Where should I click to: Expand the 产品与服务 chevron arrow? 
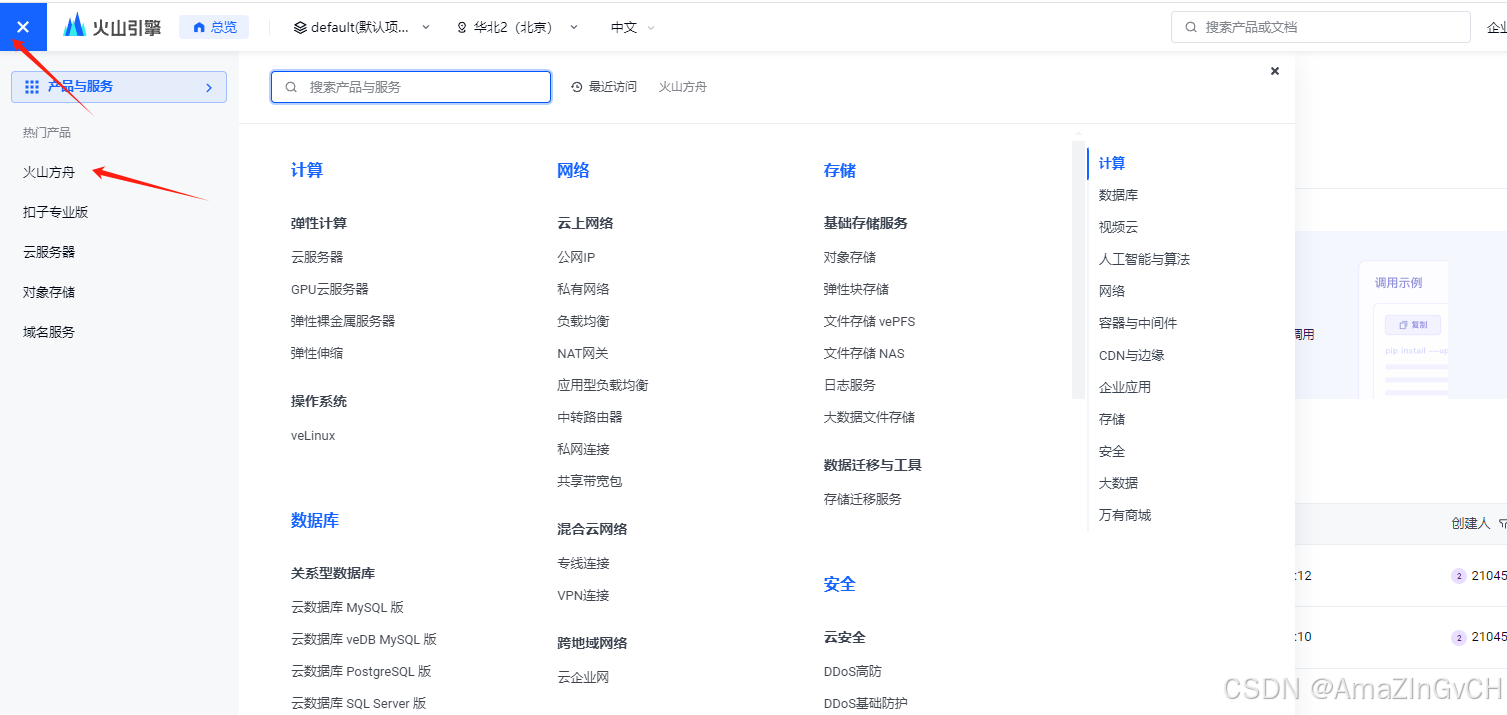coord(209,88)
